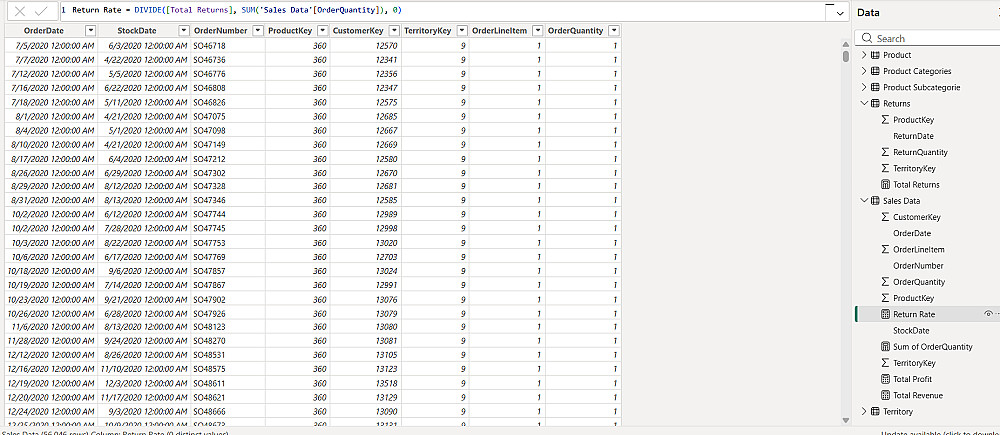
Task: Click the table scrollbar up arrow
Action: click(x=846, y=44)
